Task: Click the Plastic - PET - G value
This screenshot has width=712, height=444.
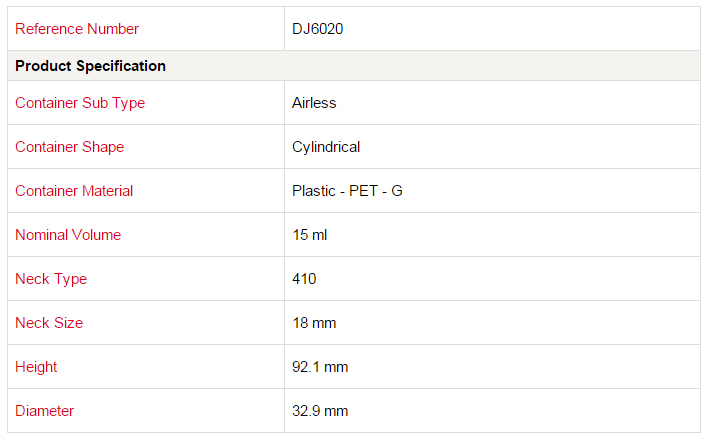Action: tap(347, 191)
